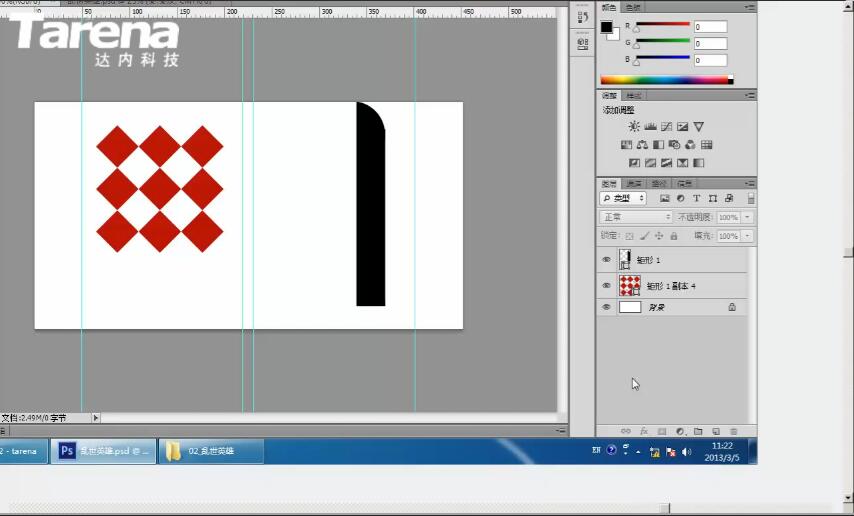
Task: Hide the 矩形 1 layer
Action: [606, 260]
